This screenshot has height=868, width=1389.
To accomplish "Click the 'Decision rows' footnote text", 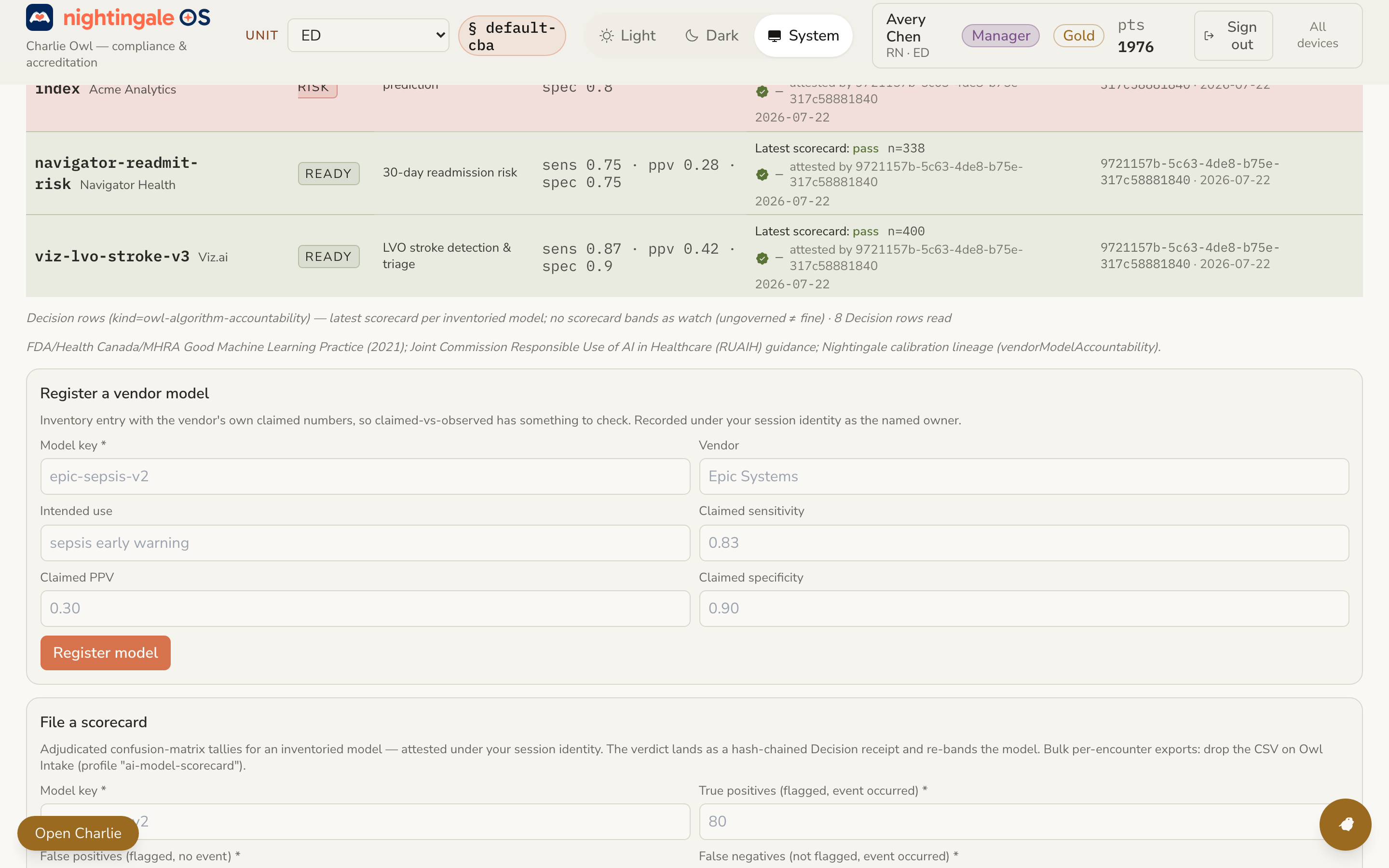I will [489, 318].
